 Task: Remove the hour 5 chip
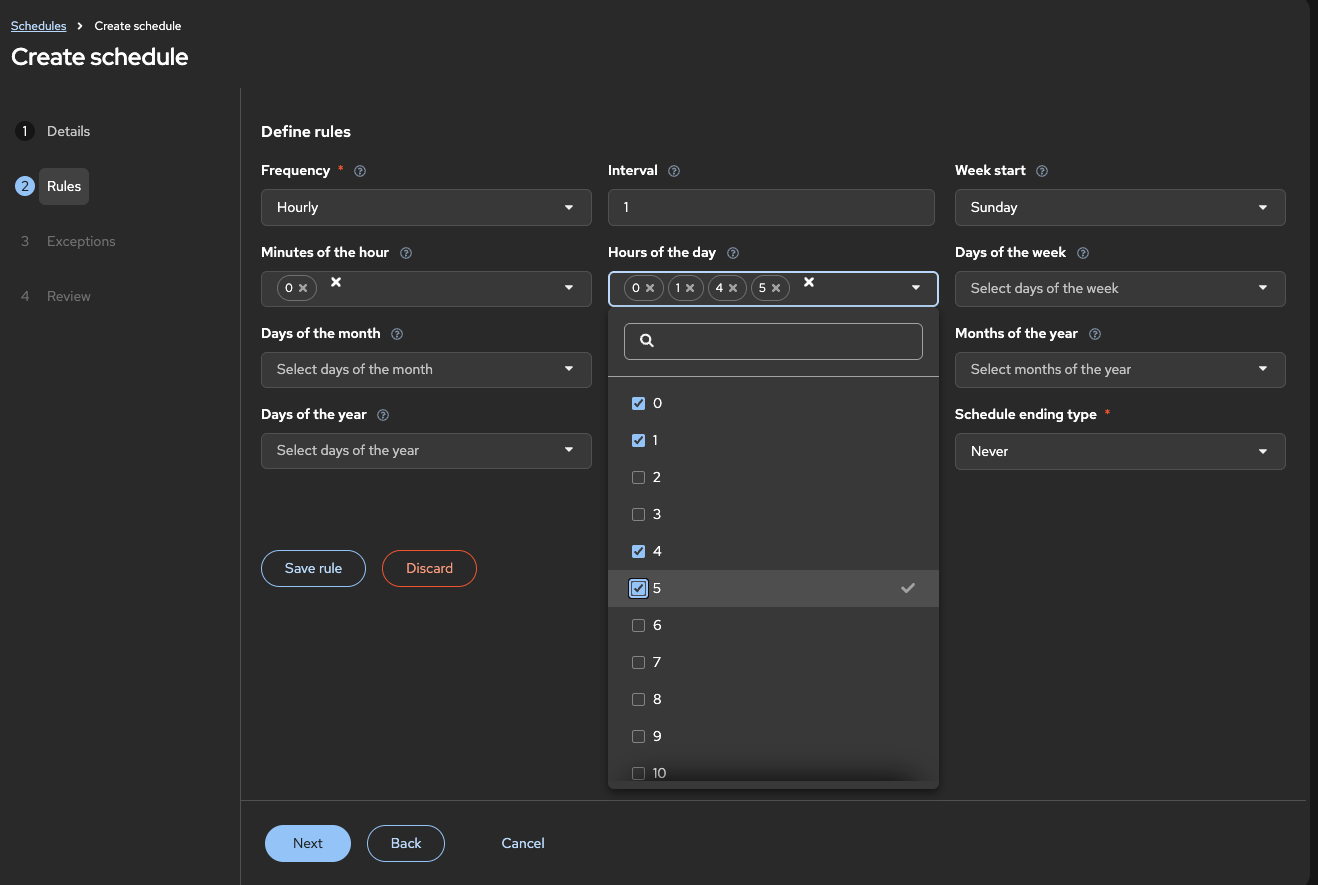(776, 288)
